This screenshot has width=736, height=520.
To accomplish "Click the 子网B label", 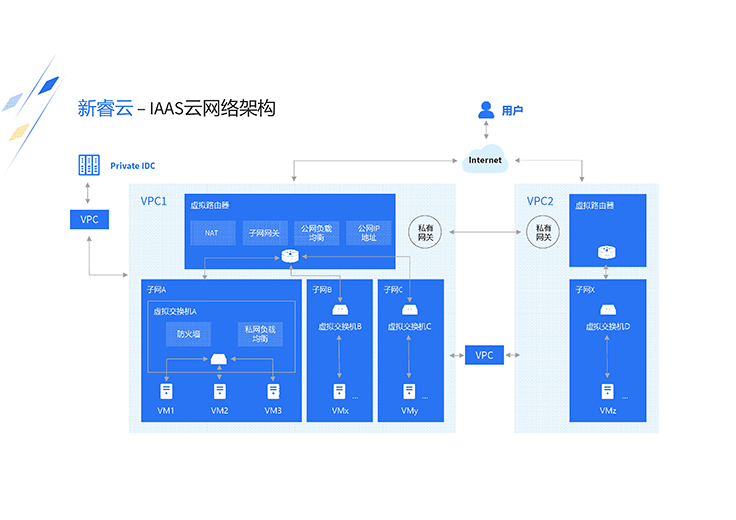I will click(x=322, y=290).
